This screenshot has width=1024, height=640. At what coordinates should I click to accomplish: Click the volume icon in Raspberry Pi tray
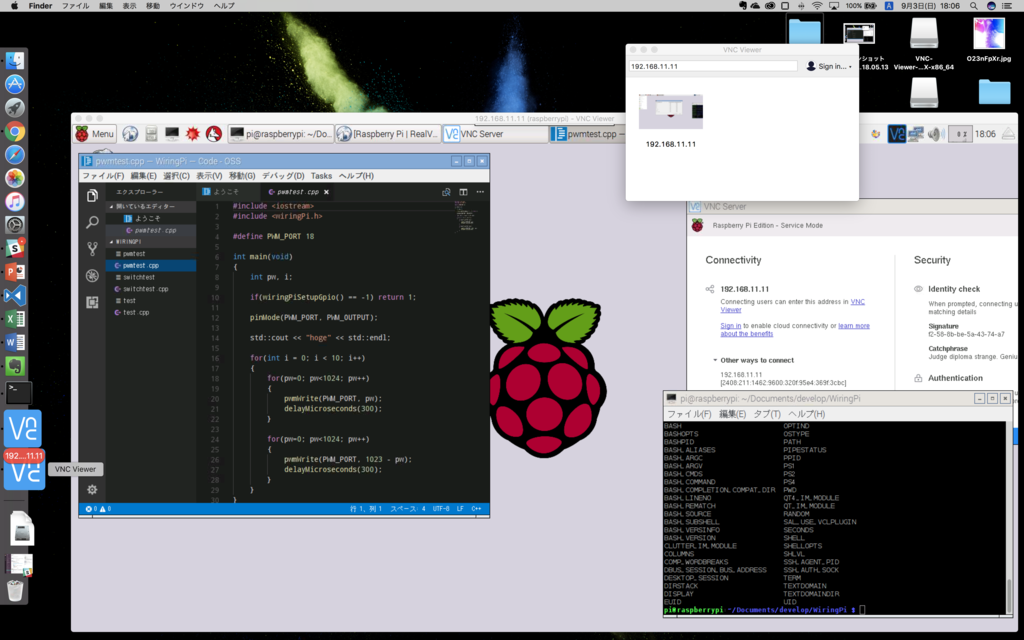[935, 134]
